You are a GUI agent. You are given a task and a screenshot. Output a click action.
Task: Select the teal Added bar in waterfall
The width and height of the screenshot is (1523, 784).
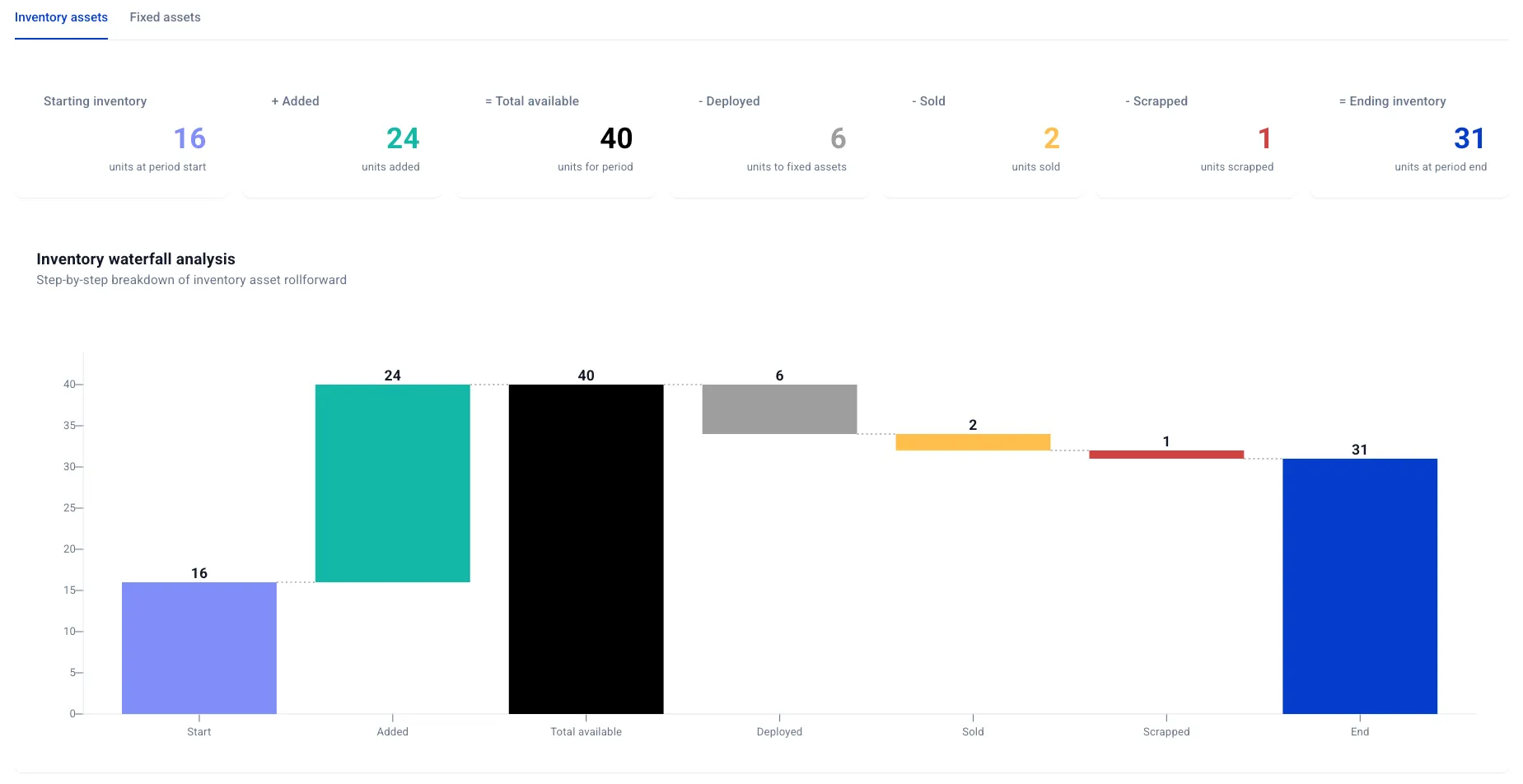(393, 483)
